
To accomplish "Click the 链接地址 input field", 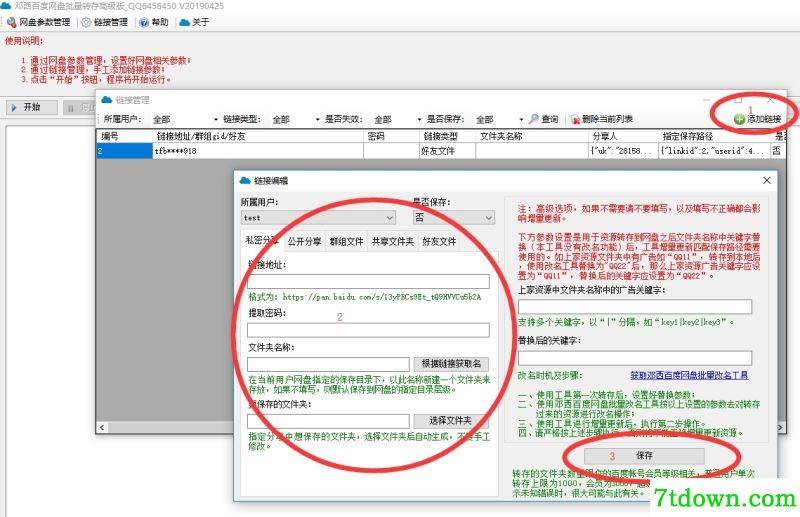I will (x=368, y=282).
